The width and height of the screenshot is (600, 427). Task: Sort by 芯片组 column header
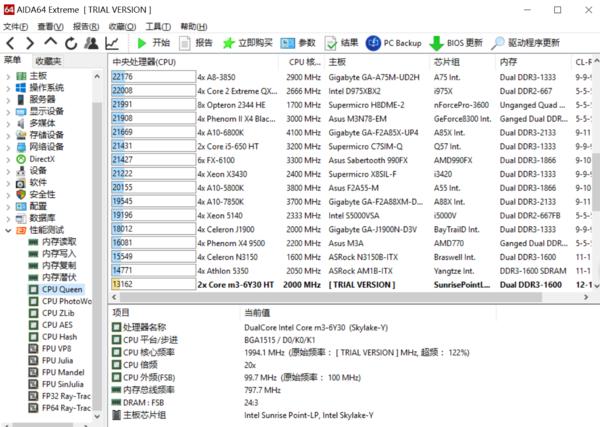pyautogui.click(x=464, y=62)
